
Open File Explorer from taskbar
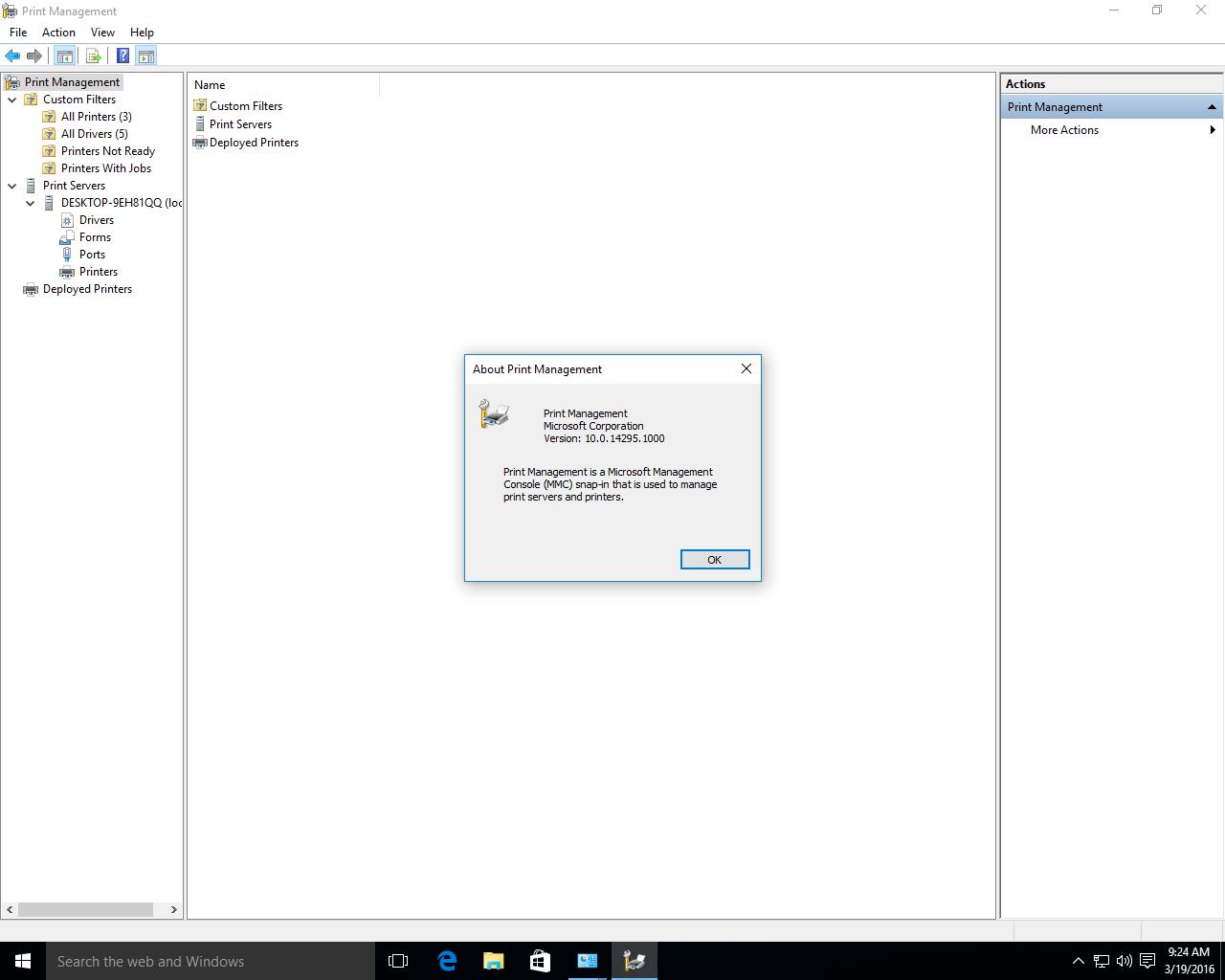point(493,961)
